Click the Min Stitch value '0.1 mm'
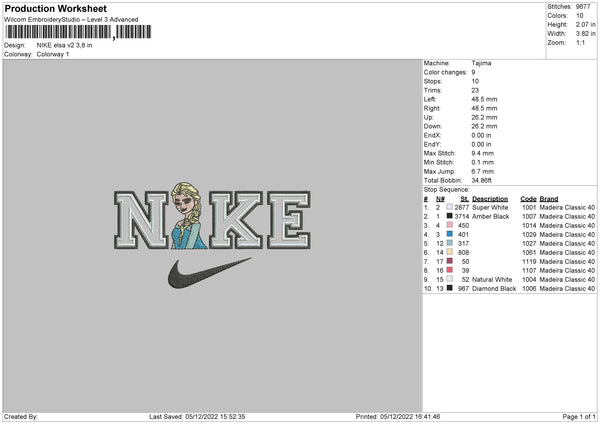Screen dimensions: 600x424 pos(483,162)
